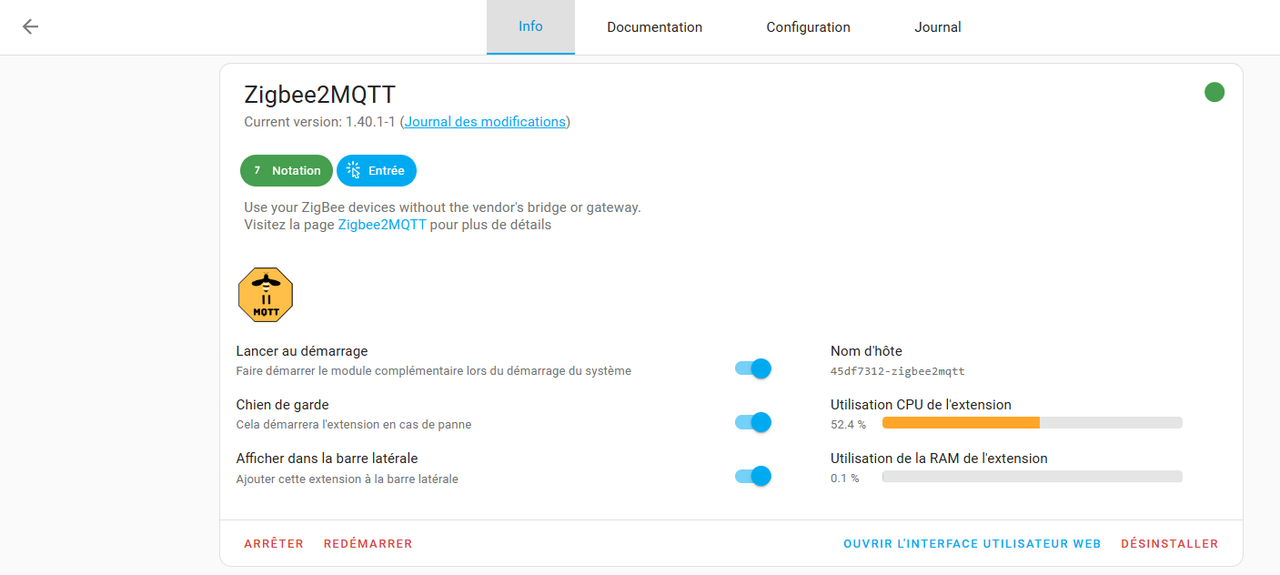This screenshot has height=575, width=1280.
Task: Click ARRÊTER to stop the add-on
Action: 274,544
